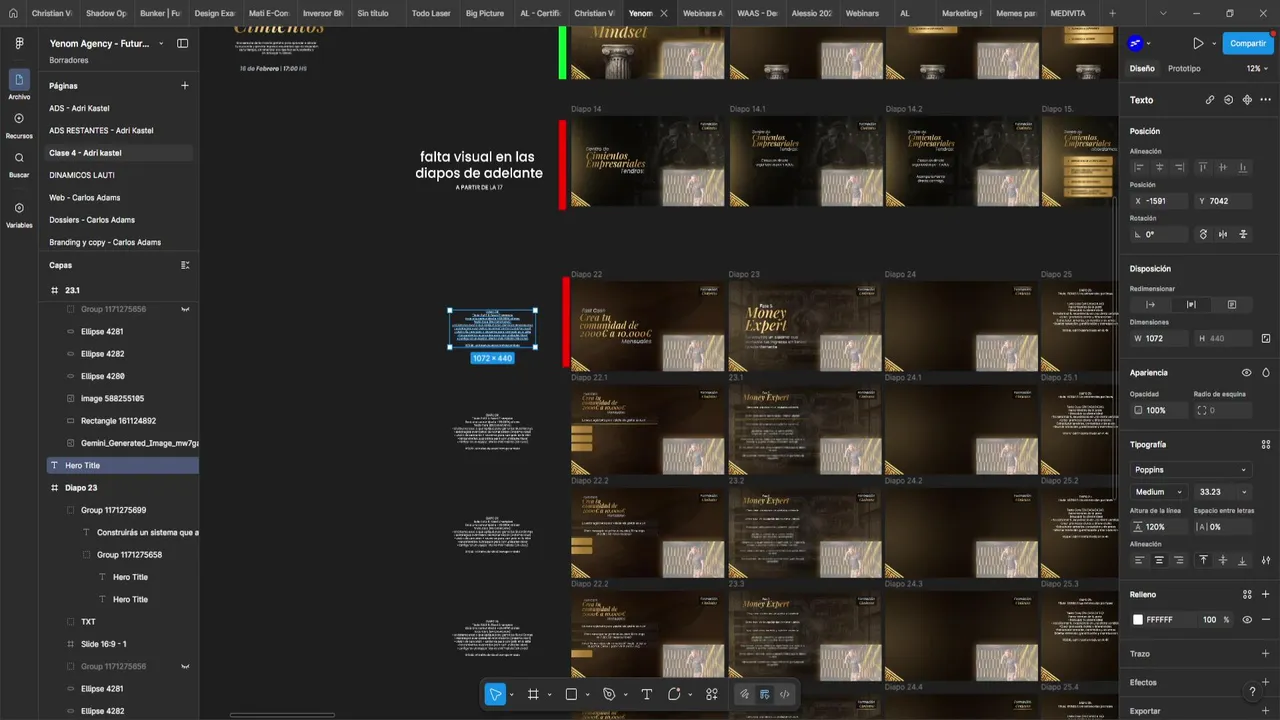This screenshot has height=720, width=1280.
Task: Add a stroke in Trazo section
Action: (1266, 654)
